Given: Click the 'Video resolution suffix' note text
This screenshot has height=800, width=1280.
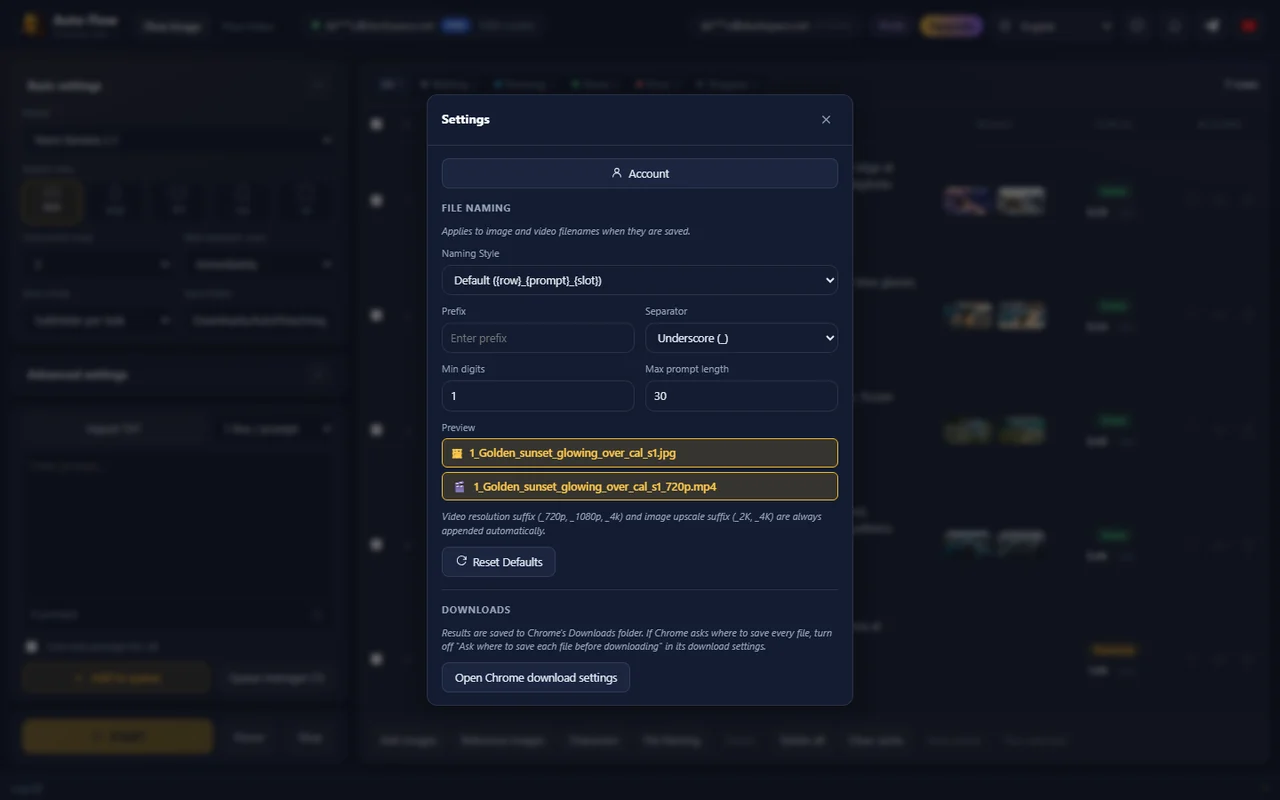Looking at the screenshot, I should [x=632, y=524].
